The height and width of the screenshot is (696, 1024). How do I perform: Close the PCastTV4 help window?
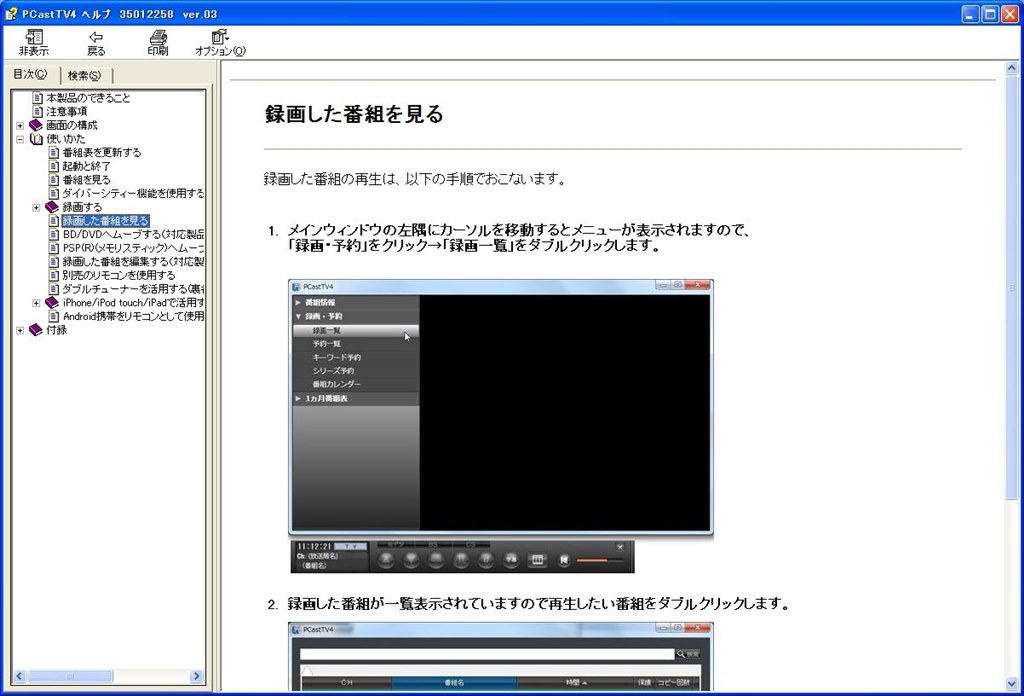(1010, 14)
